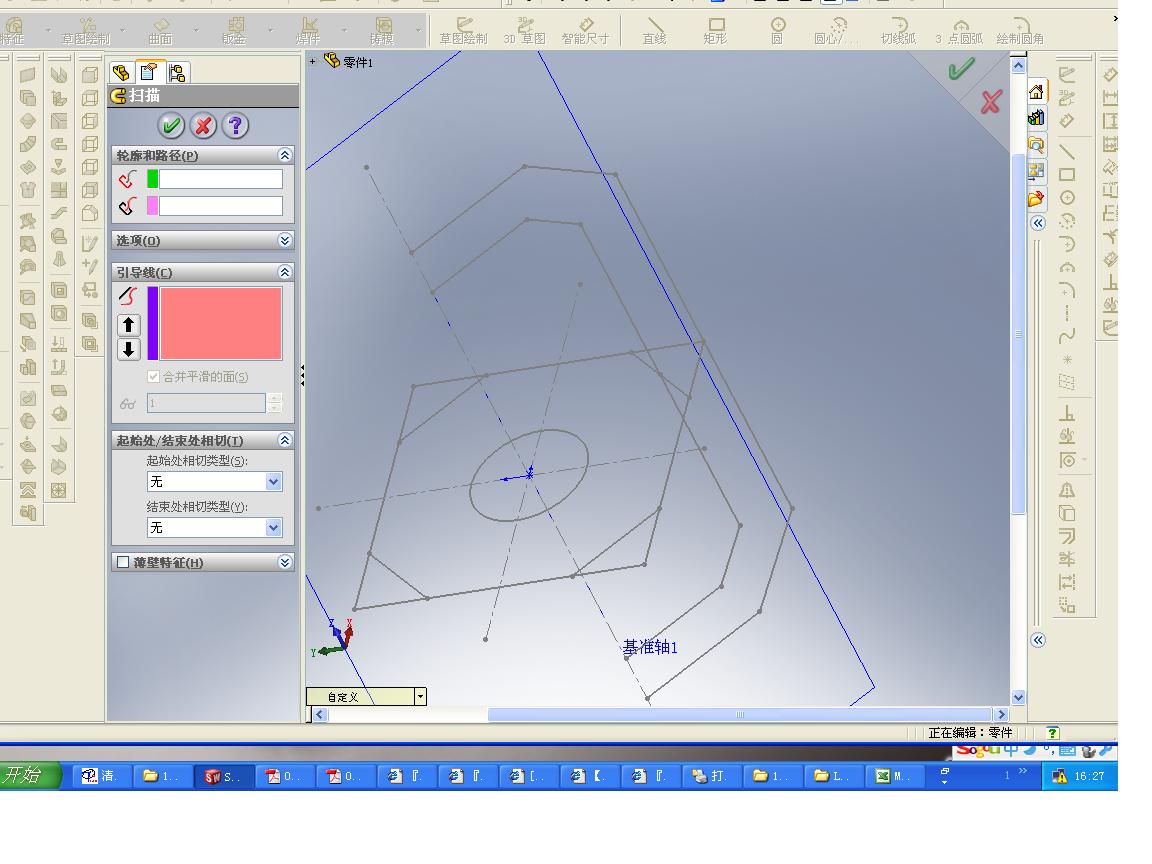Collapse the 引导线(C) section

tap(285, 272)
